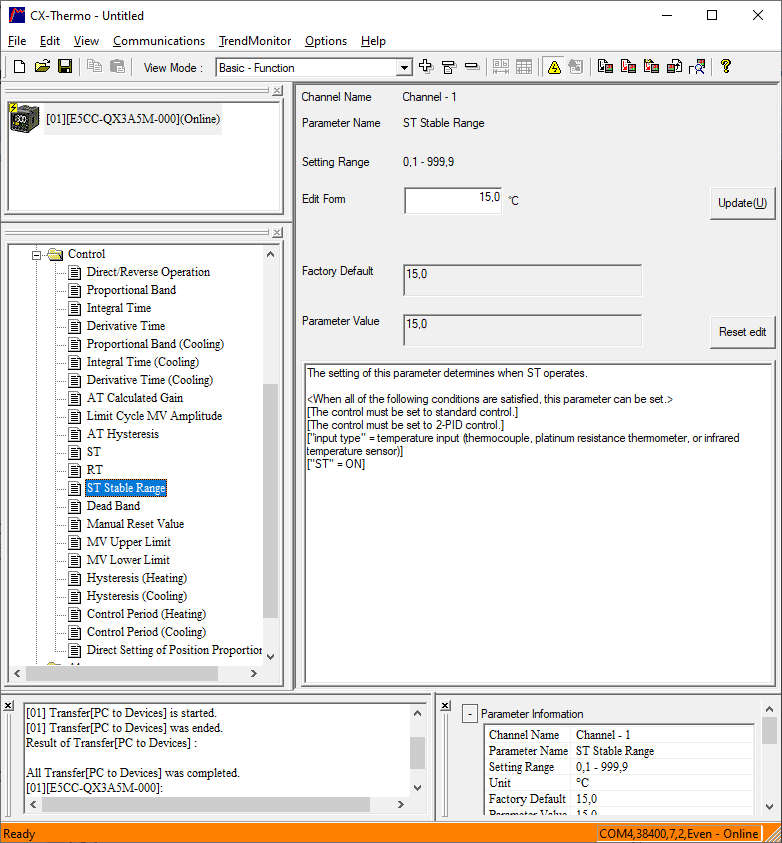Save with the floppy disk icon
Screen dimensions: 782x843
[x=65, y=67]
